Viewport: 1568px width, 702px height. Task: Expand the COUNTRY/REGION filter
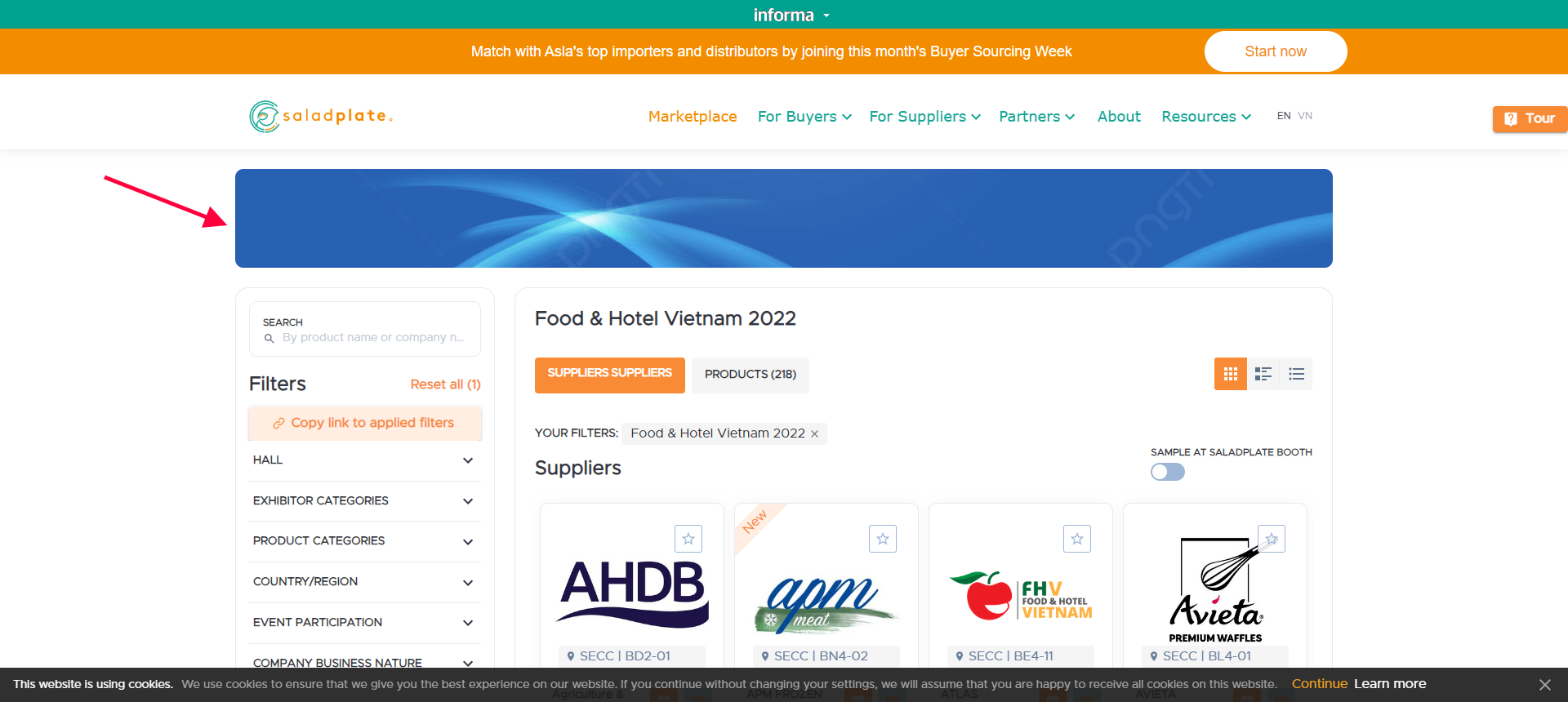(x=365, y=582)
